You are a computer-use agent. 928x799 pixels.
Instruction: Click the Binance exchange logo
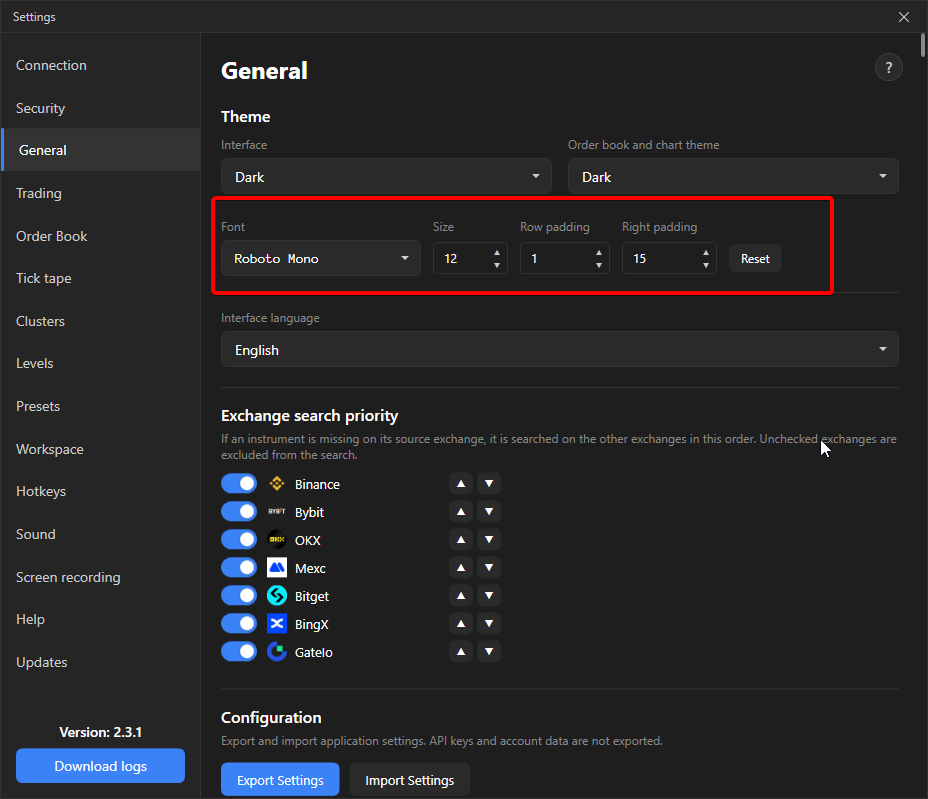(276, 484)
